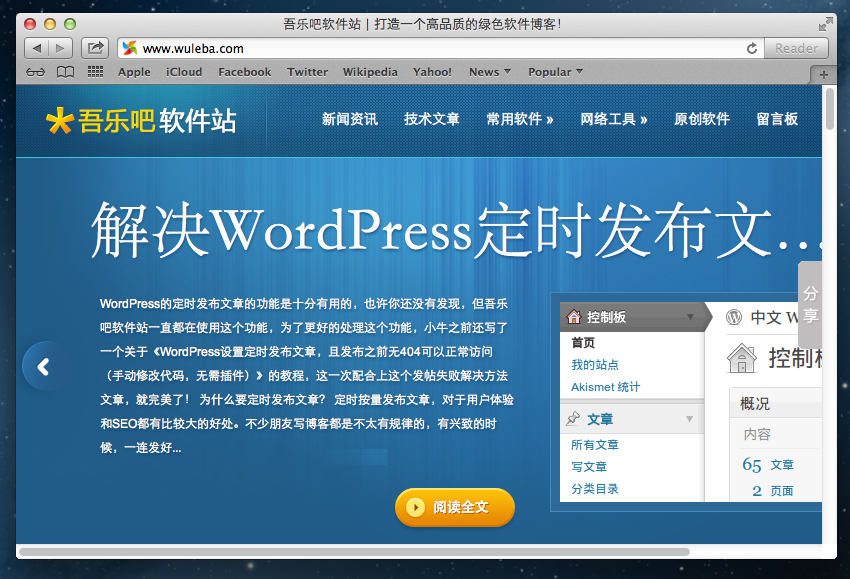Open the 原创软件 nav item

[x=702, y=119]
